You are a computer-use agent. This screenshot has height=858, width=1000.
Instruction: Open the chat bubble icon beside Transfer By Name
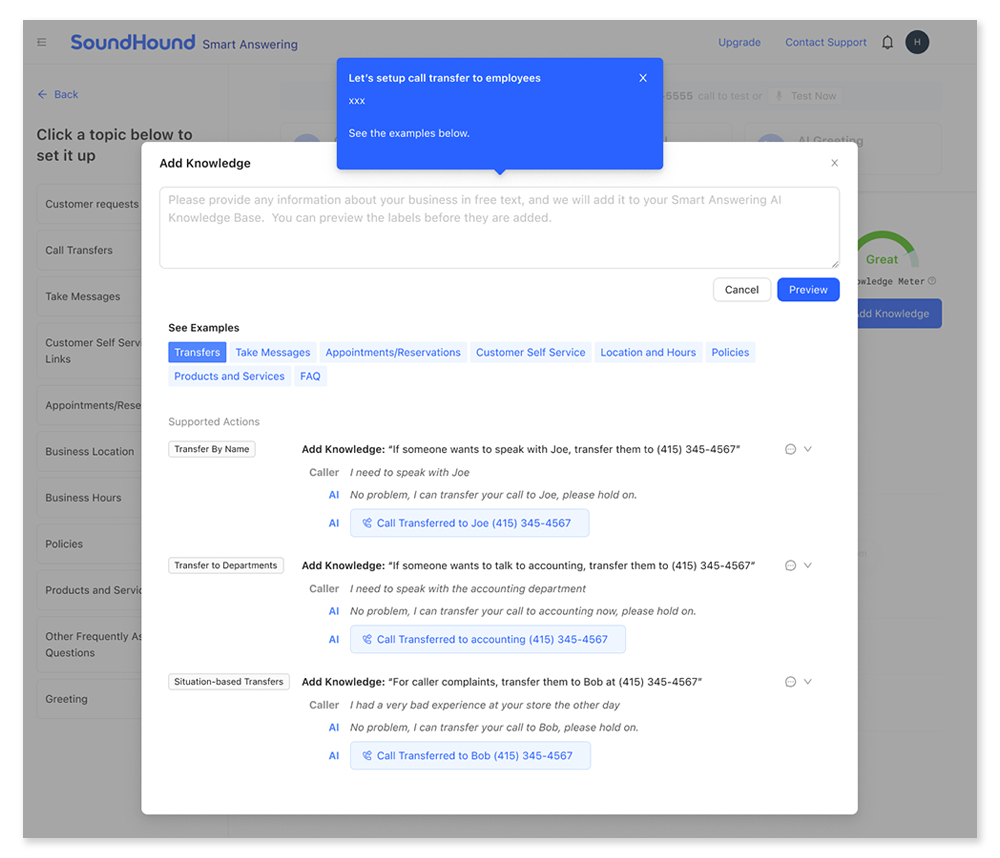(790, 448)
